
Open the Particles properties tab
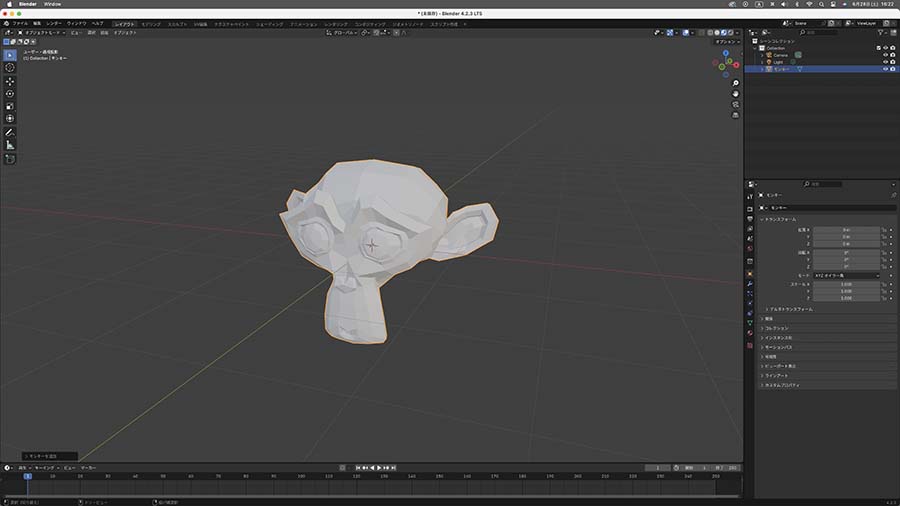pos(750,294)
